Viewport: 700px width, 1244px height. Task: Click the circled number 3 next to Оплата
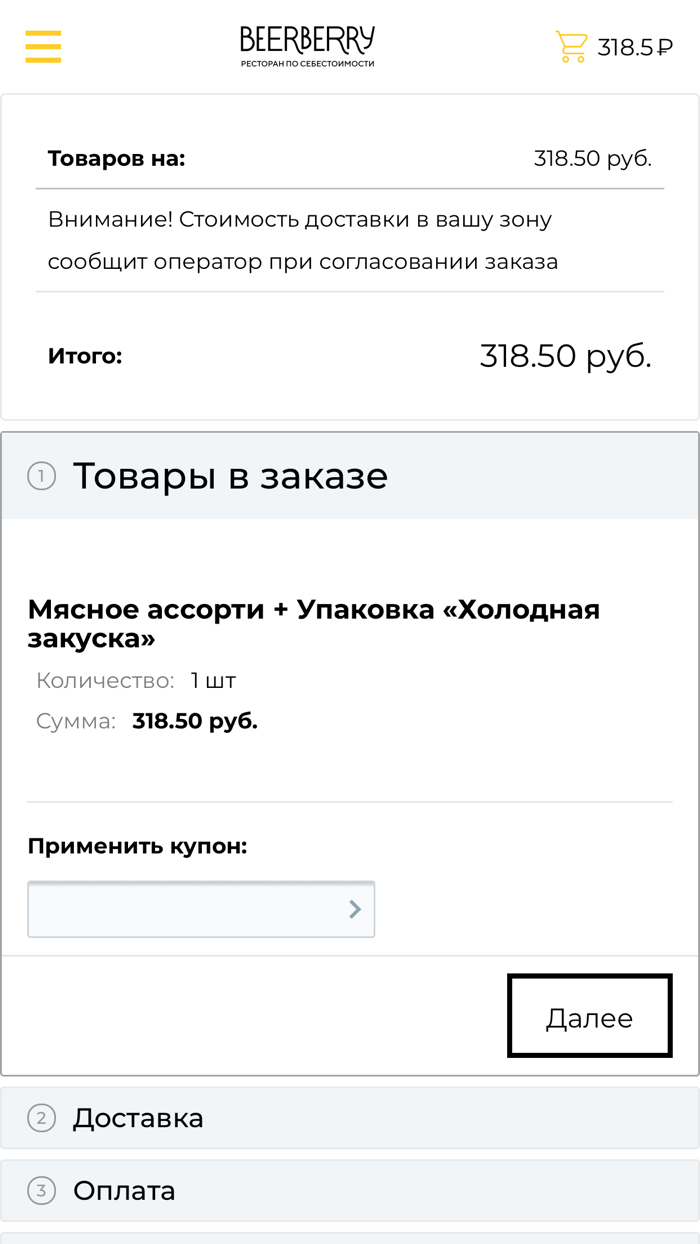pyautogui.click(x=41, y=1191)
